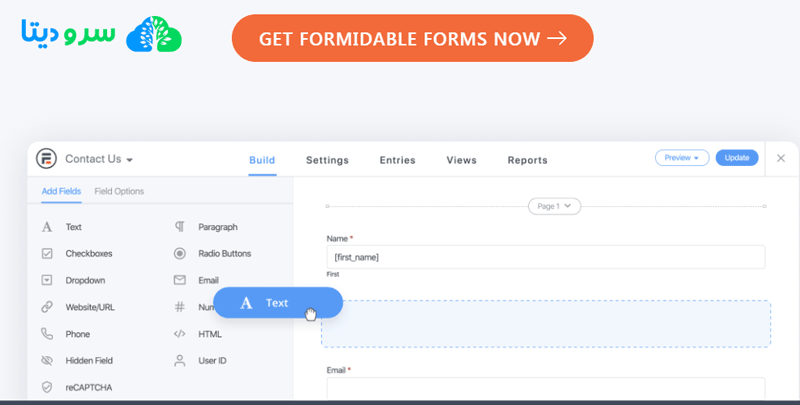This screenshot has width=800, height=405.
Task: Add the Website/URL link icon field
Action: coord(47,307)
